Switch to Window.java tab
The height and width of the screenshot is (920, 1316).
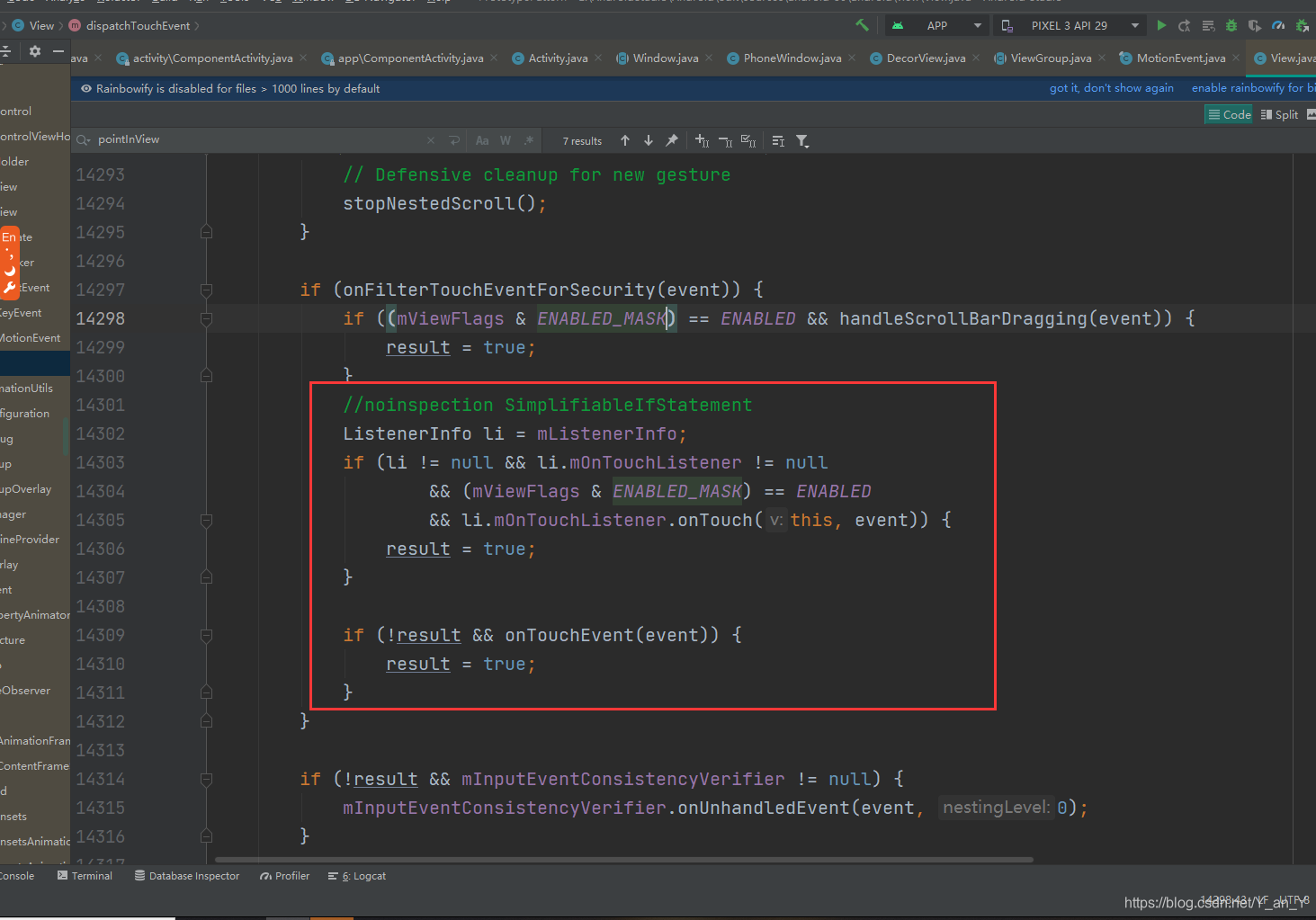[666, 58]
